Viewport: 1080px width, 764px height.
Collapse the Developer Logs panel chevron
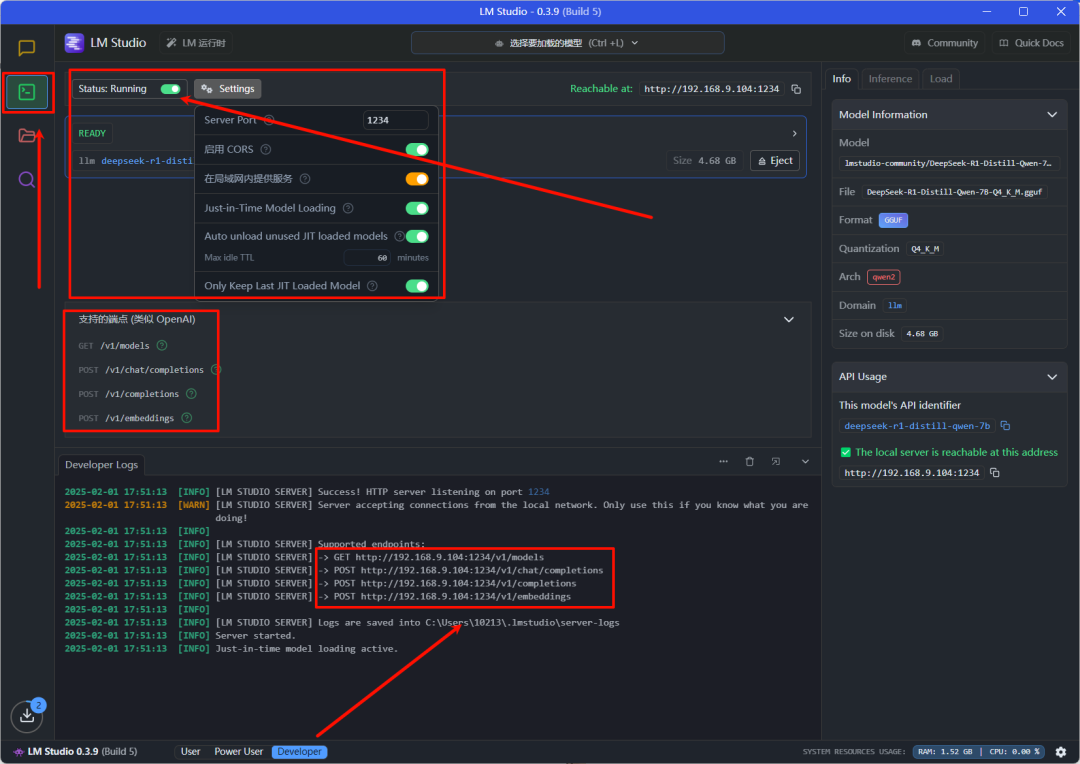tap(805, 462)
